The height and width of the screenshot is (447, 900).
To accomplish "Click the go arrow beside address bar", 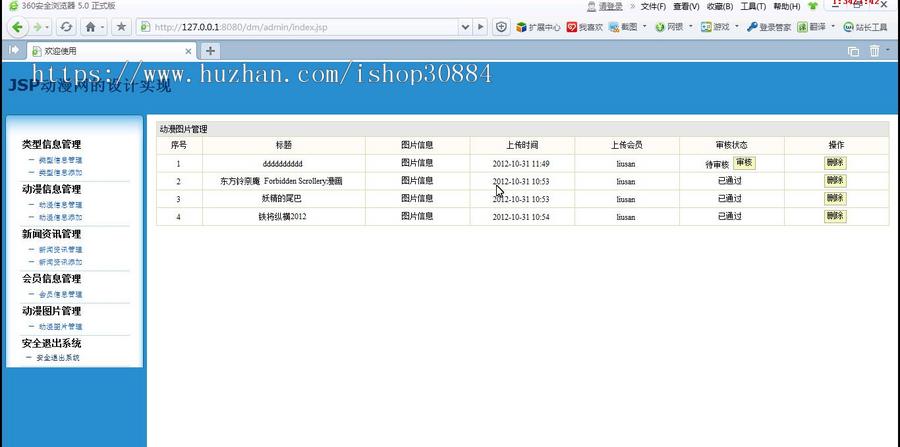I will 481,26.
